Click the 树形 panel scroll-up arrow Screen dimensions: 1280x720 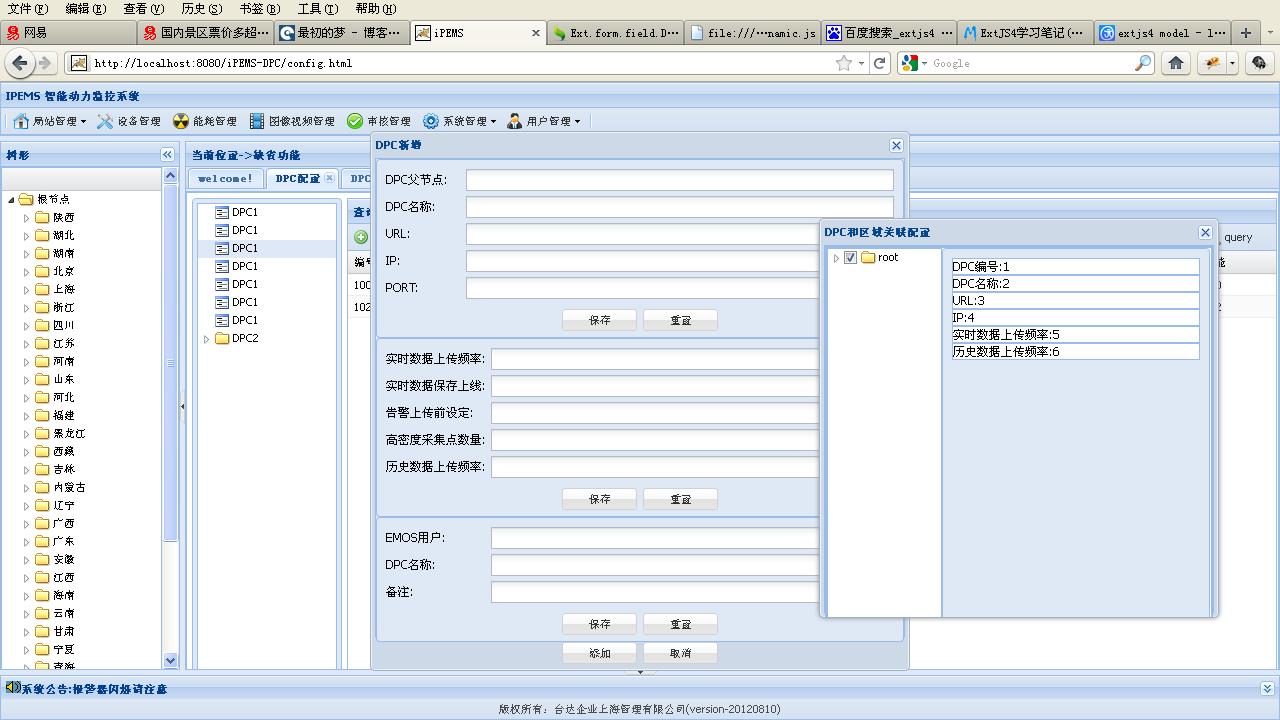click(170, 176)
